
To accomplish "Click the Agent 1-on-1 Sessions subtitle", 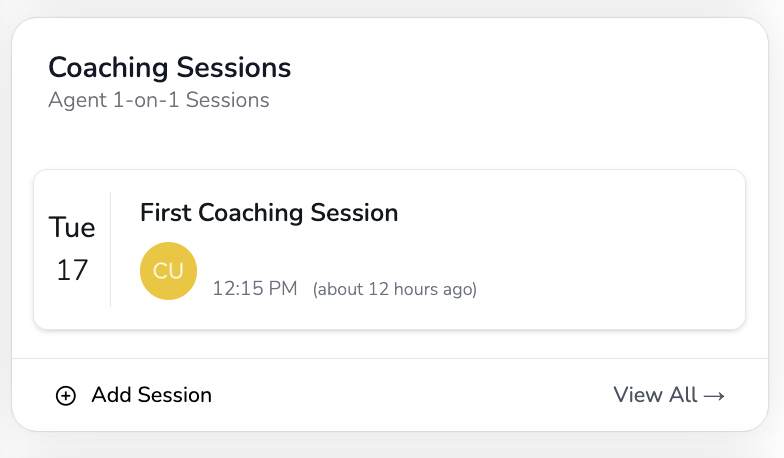I will (158, 100).
